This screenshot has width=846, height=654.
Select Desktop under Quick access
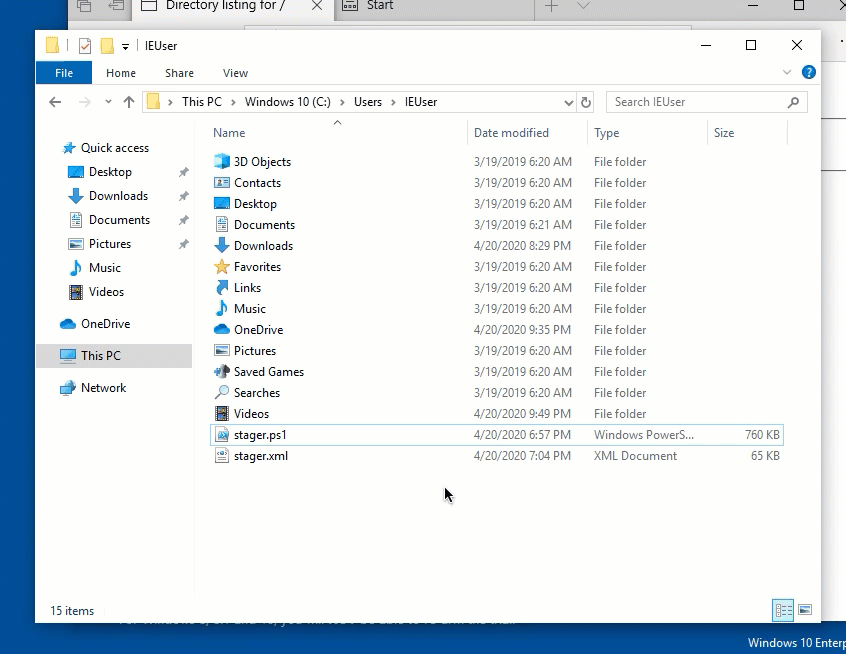pos(110,172)
